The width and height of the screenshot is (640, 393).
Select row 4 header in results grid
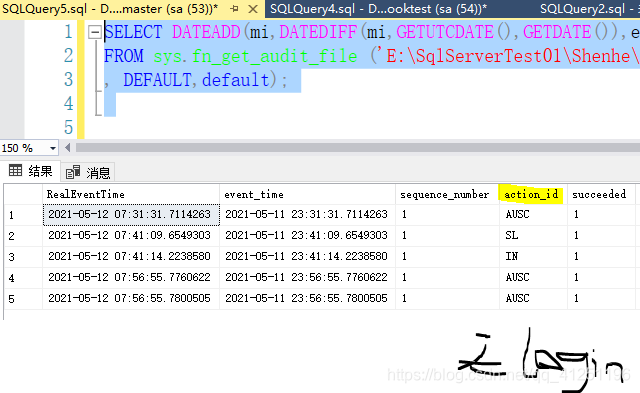(x=23, y=278)
